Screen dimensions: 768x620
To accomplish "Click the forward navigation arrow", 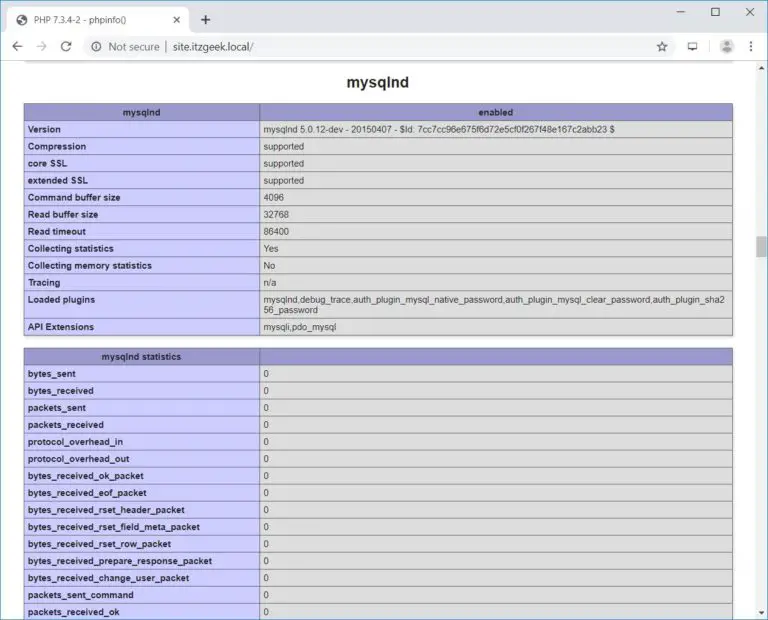I will click(41, 46).
